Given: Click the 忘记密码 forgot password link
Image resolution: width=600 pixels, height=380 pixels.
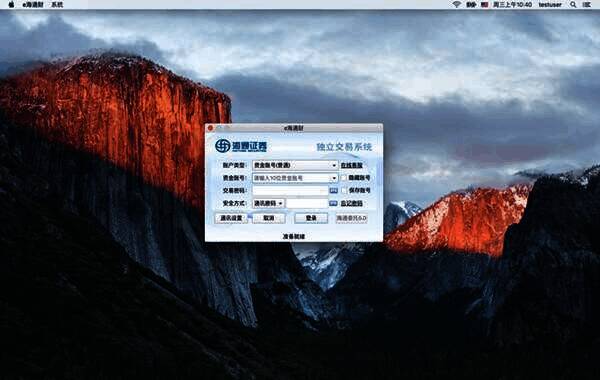Looking at the screenshot, I should coord(352,203).
